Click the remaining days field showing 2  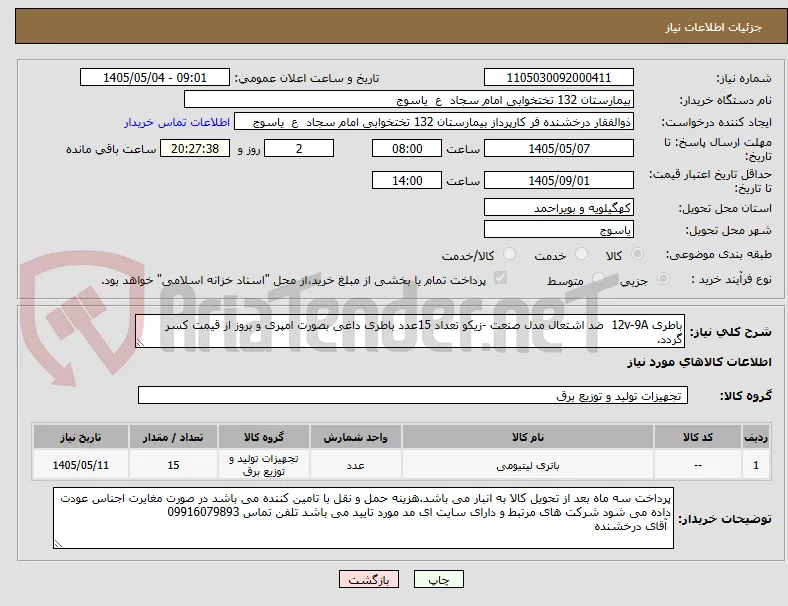click(x=299, y=149)
